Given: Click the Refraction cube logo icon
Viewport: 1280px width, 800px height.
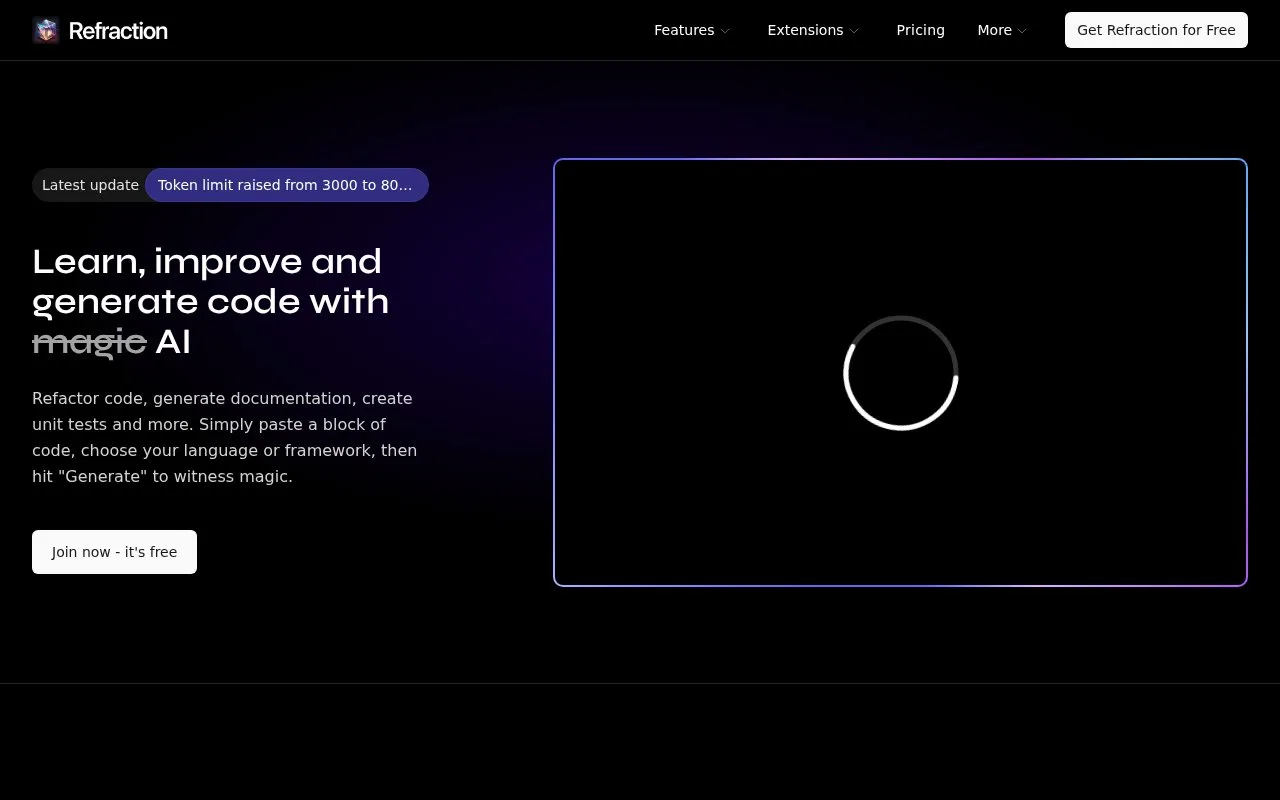Looking at the screenshot, I should click(x=46, y=30).
